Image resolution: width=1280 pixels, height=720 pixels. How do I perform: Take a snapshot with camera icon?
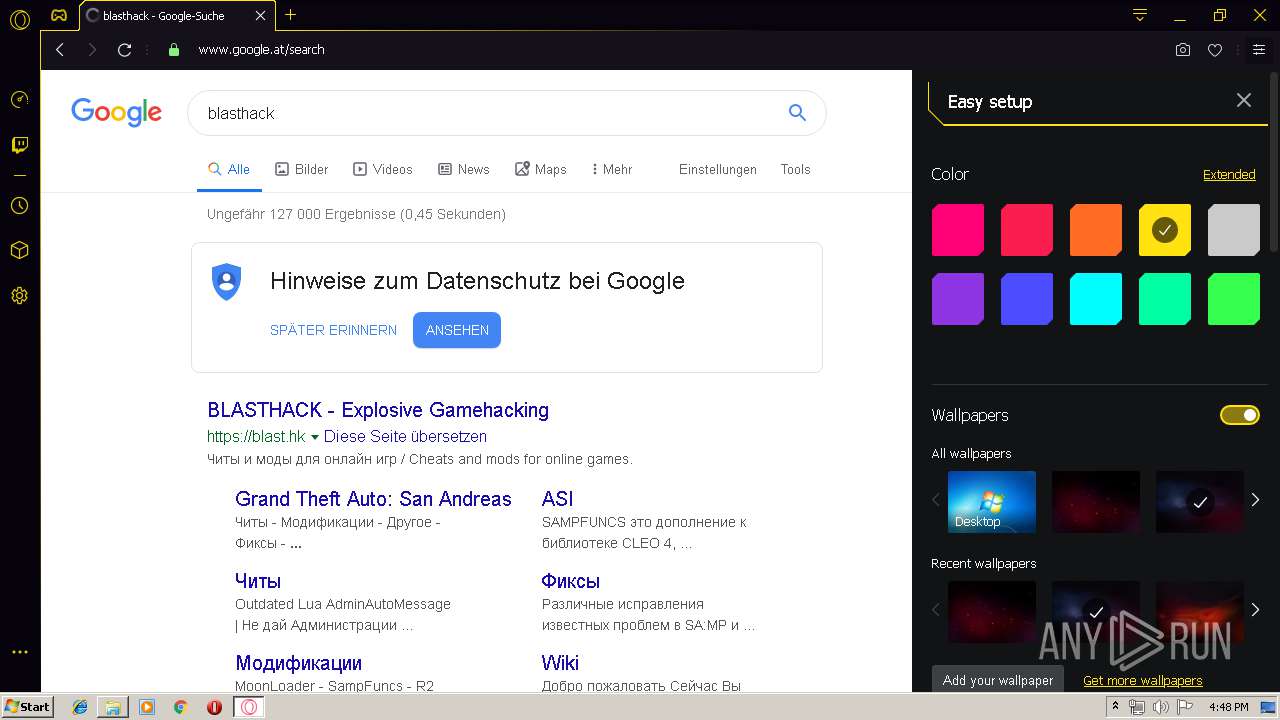pos(1183,49)
